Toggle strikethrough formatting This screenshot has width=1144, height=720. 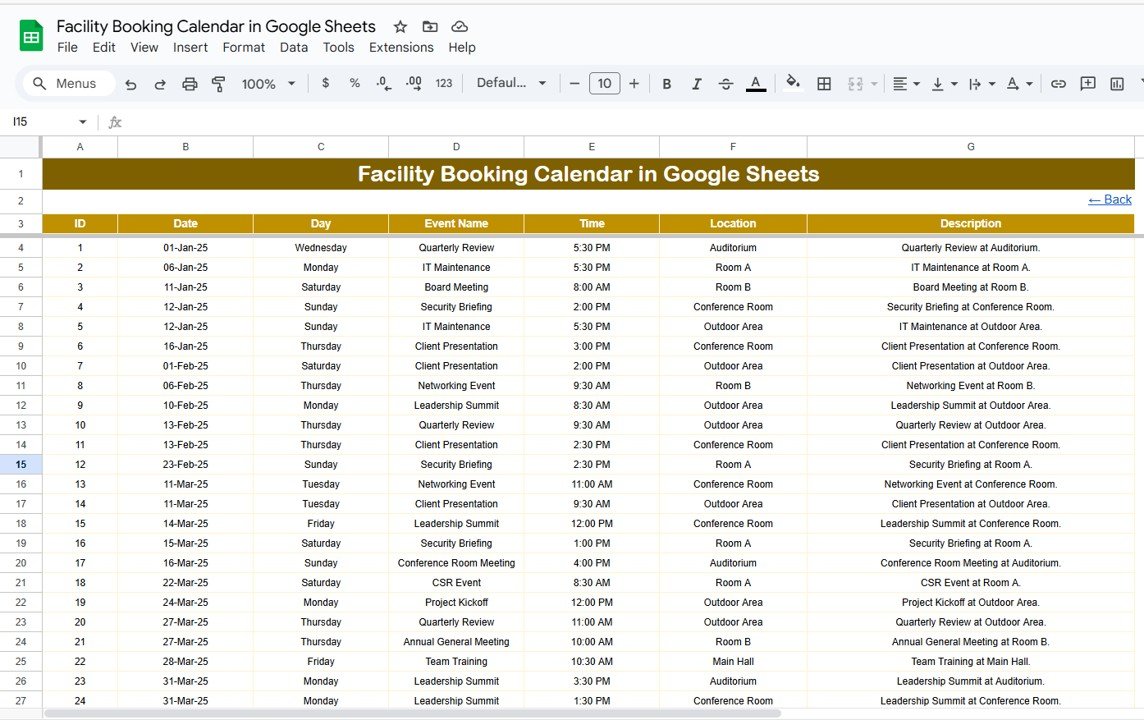pyautogui.click(x=726, y=84)
